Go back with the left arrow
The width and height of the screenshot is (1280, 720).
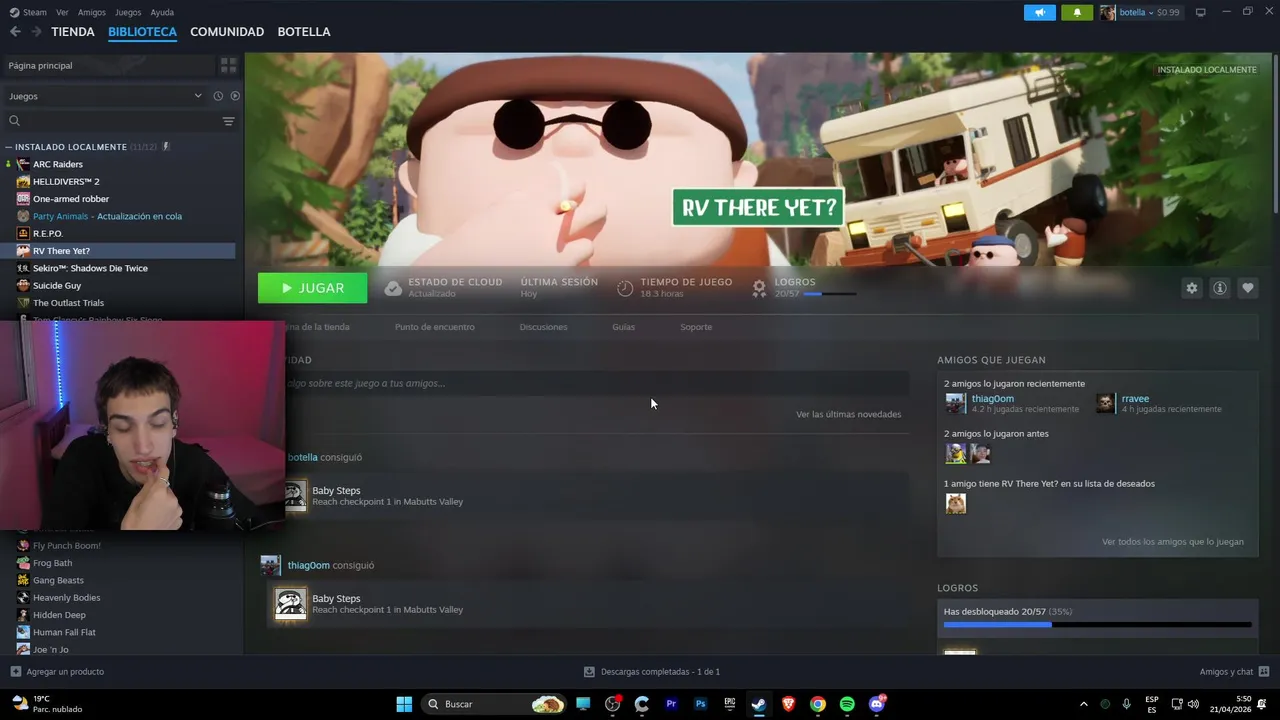tap(15, 32)
